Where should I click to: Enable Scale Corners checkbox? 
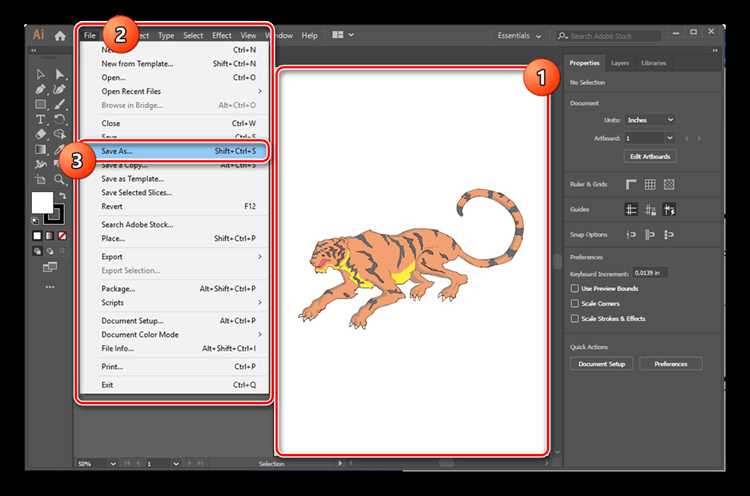coord(574,303)
